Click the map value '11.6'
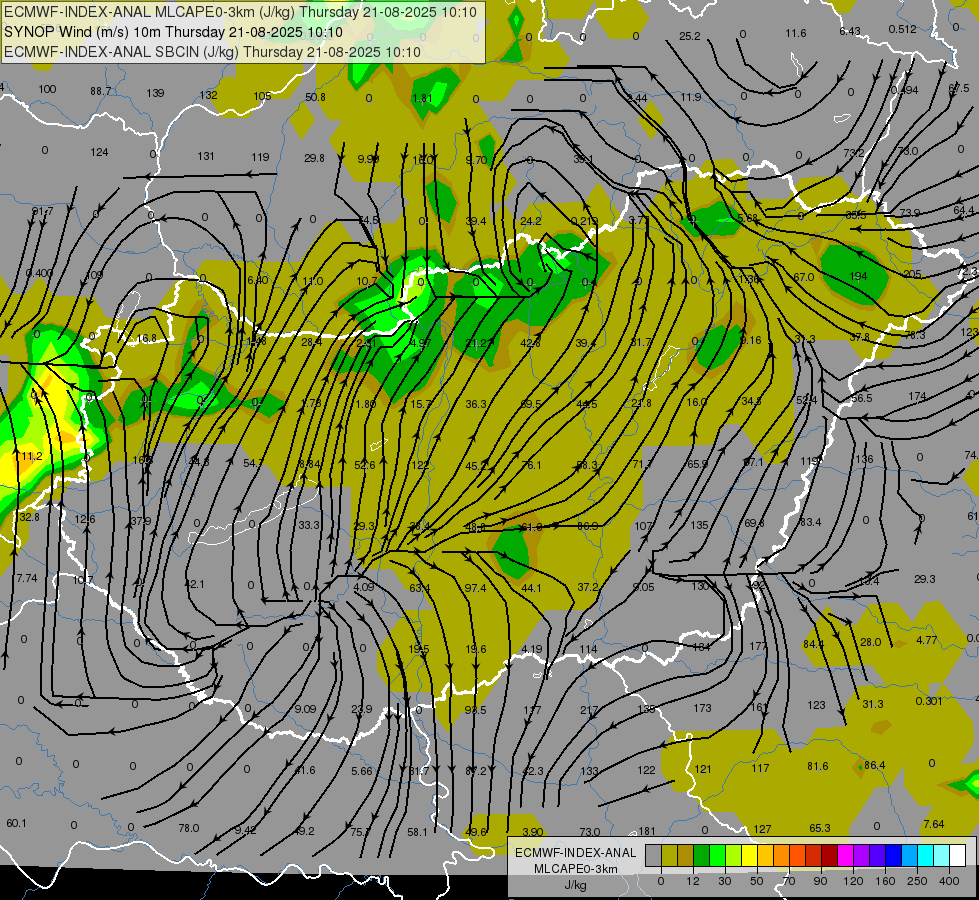The width and height of the screenshot is (979, 900). pos(796,33)
